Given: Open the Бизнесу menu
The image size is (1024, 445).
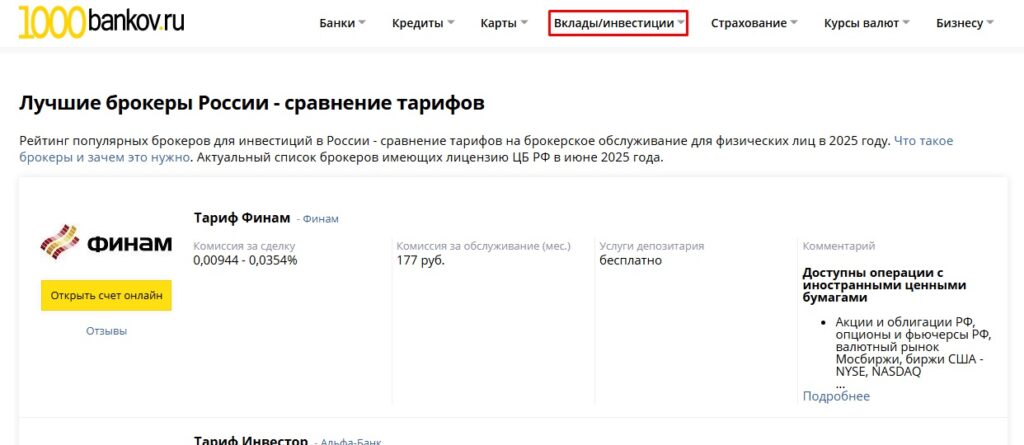Looking at the screenshot, I should [965, 23].
